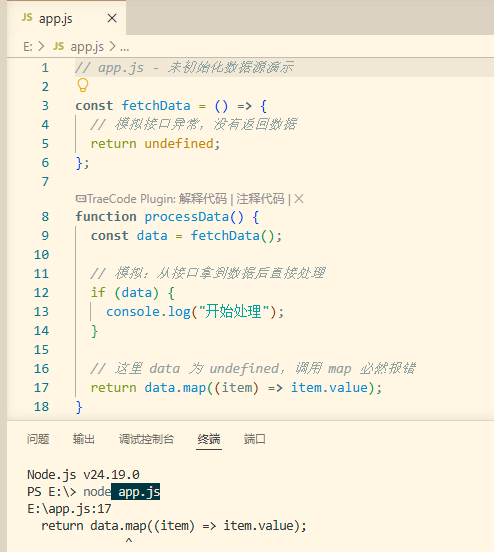Click the app.js breadcrumb segment
The image size is (494, 552).
(87, 46)
